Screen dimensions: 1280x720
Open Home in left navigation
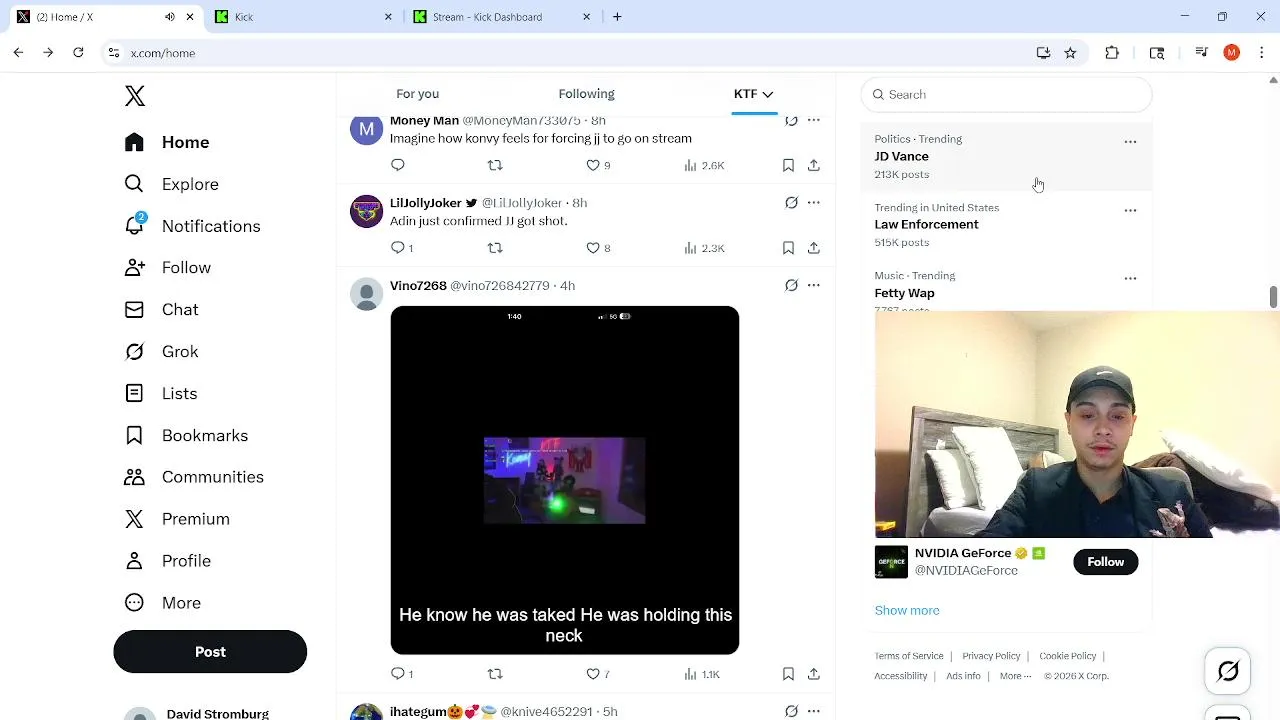pos(167,142)
